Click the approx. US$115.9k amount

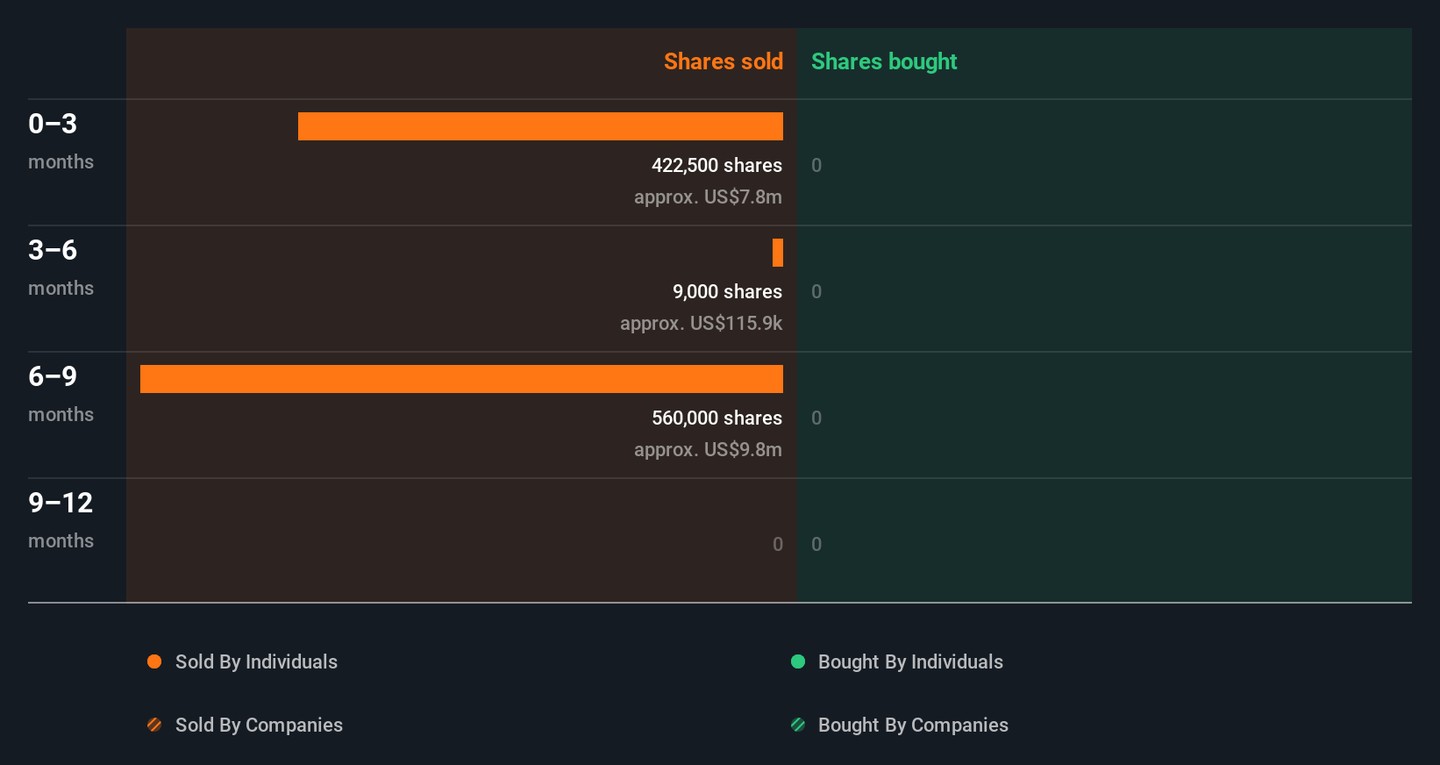[701, 324]
